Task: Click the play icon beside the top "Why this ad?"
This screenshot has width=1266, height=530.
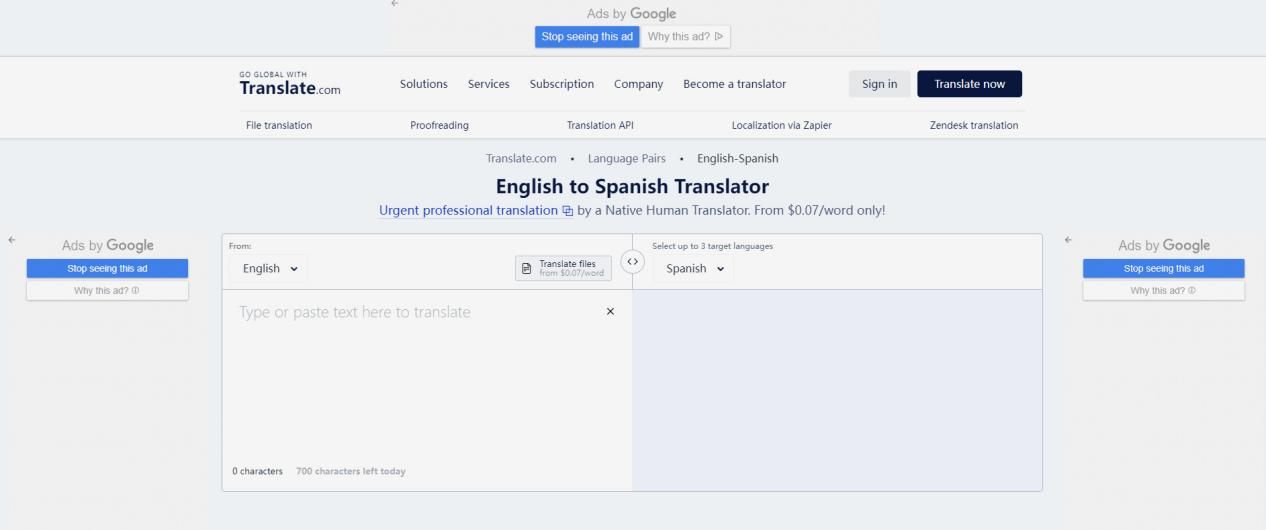Action: [x=718, y=37]
